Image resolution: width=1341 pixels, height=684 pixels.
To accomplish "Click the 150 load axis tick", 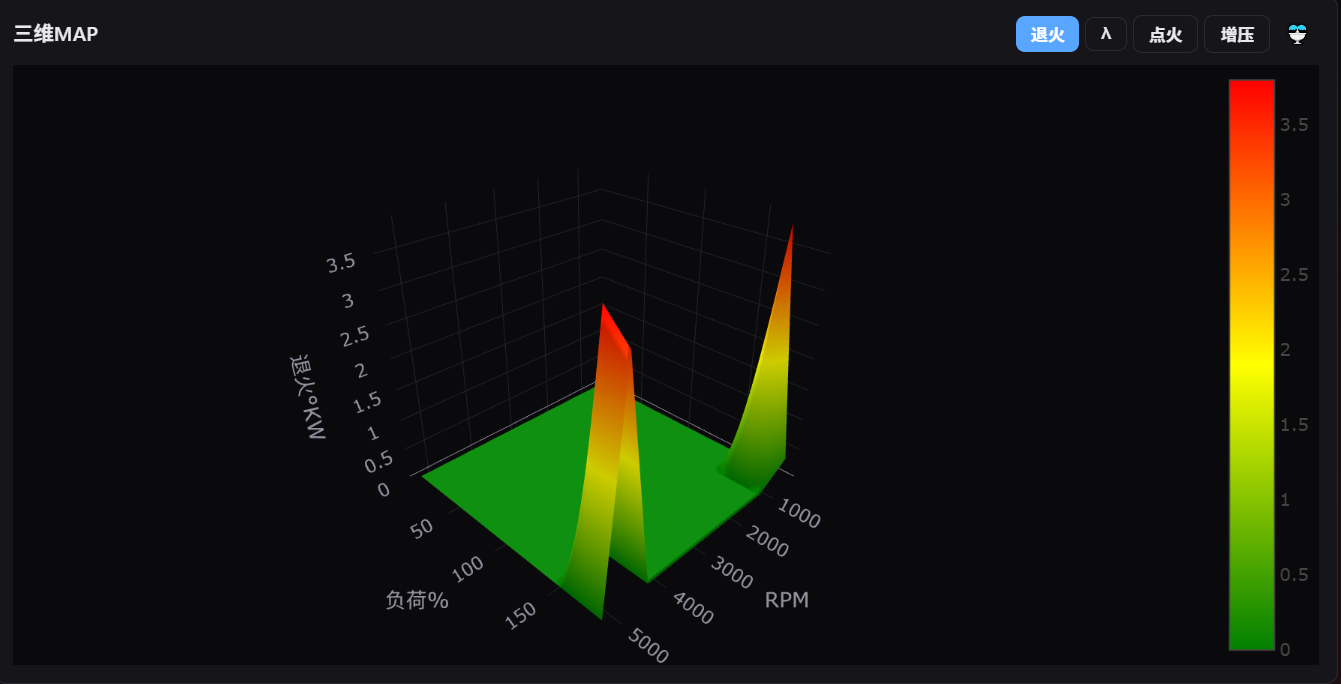I will coord(521,614).
